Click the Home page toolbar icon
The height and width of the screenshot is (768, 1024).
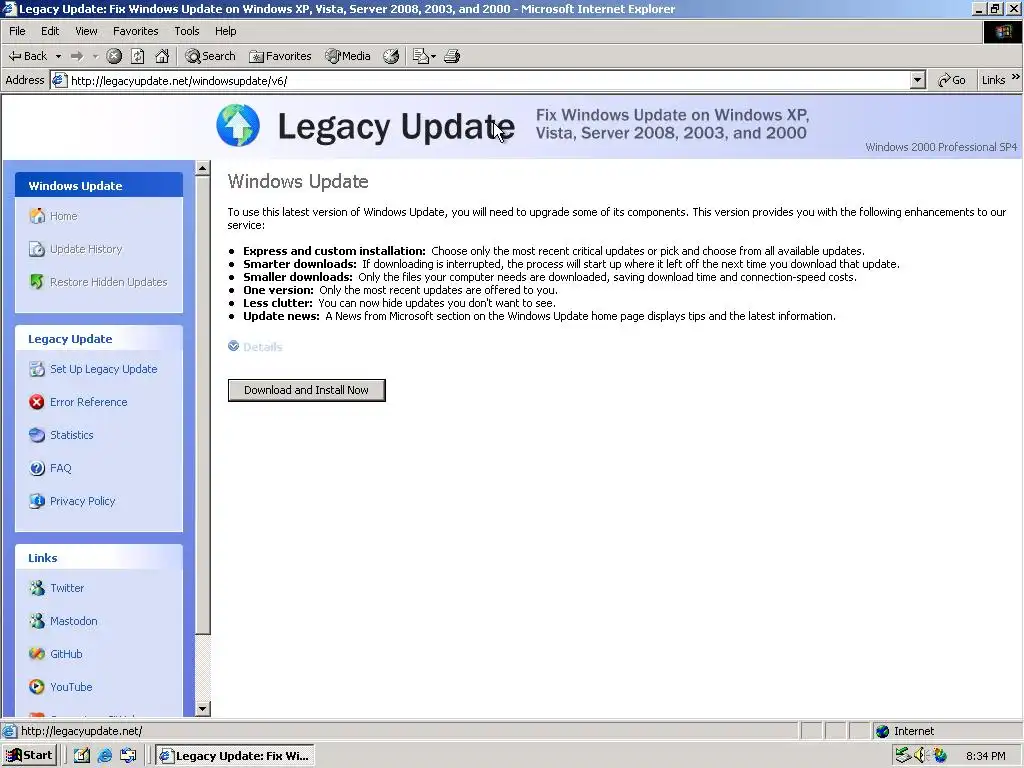pos(162,56)
